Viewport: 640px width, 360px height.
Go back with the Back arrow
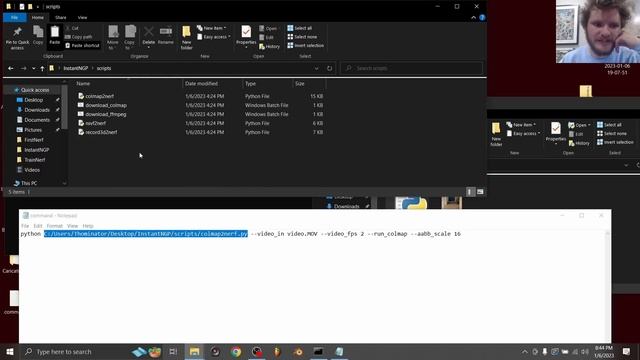(11, 68)
